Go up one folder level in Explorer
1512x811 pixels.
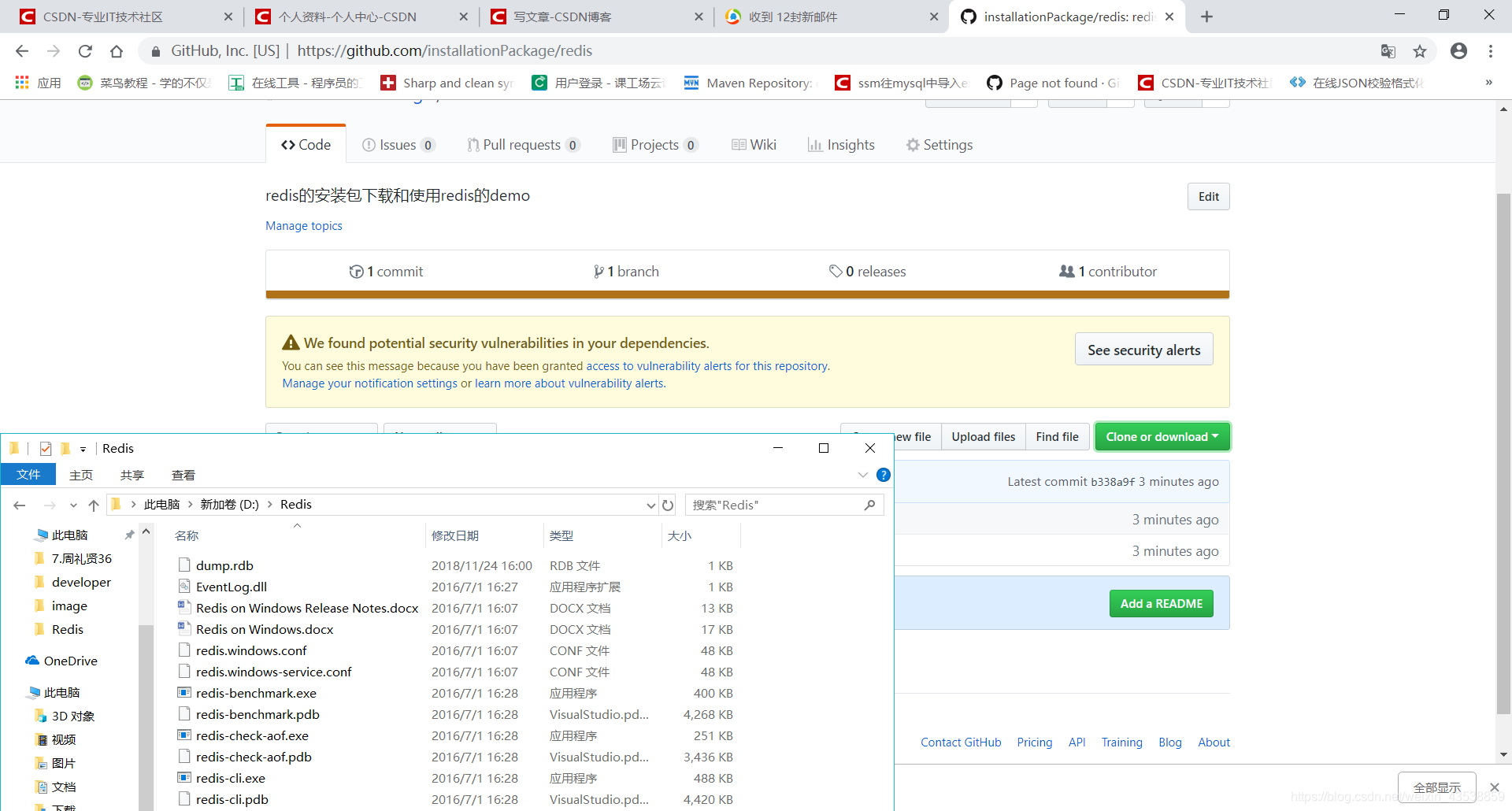94,505
